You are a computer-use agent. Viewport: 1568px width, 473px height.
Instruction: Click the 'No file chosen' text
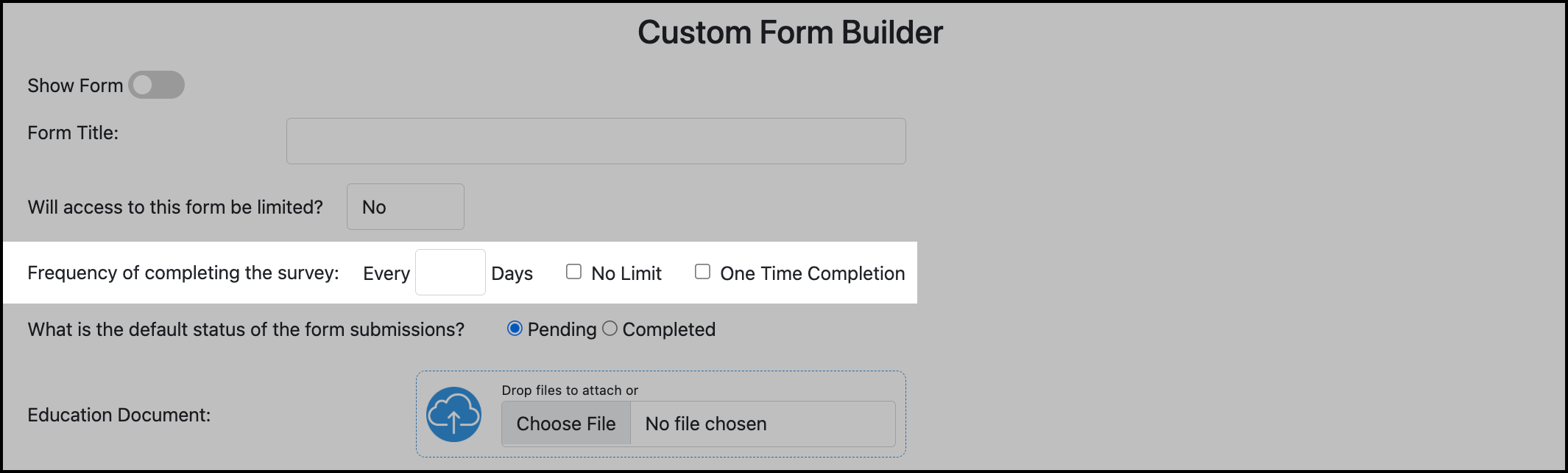point(705,424)
